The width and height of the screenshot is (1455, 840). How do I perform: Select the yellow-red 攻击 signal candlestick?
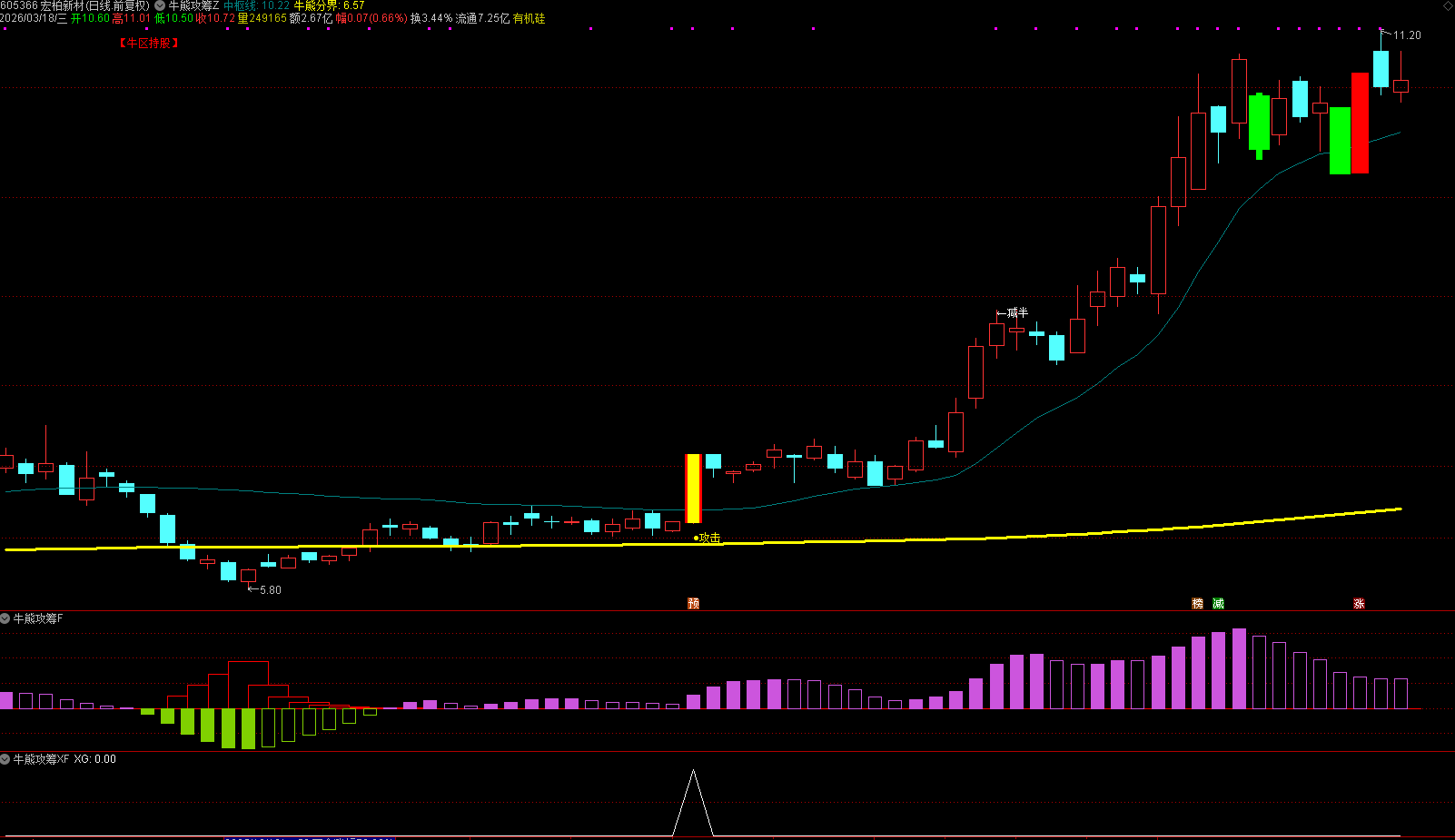coord(693,489)
